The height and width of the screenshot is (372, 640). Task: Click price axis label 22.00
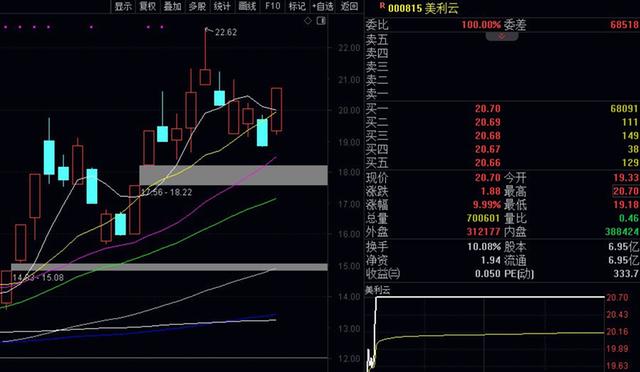pos(349,48)
